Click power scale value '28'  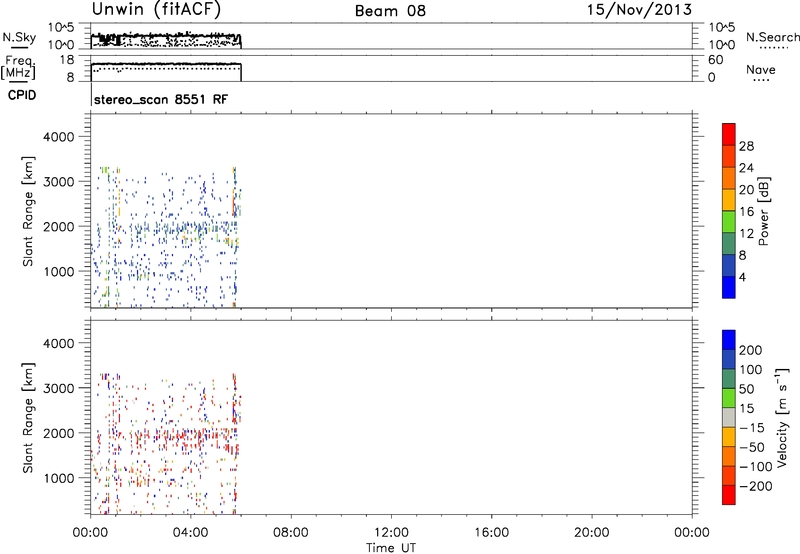(746, 146)
